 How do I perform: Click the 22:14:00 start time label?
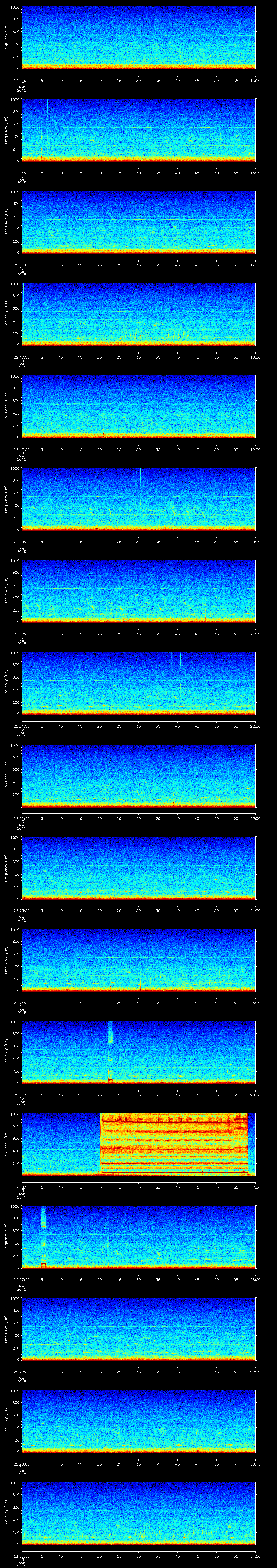(x=21, y=80)
